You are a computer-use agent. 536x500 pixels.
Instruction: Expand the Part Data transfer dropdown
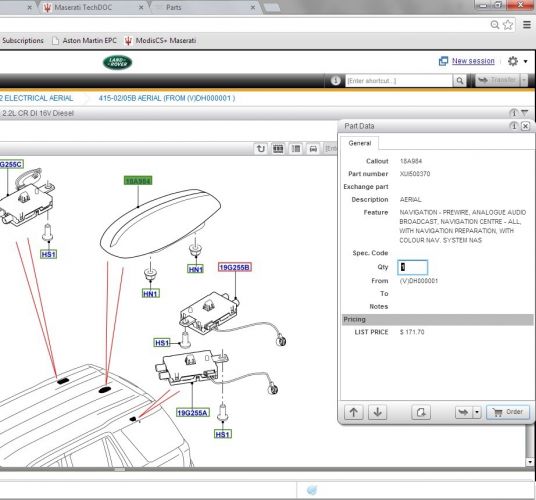[477, 412]
